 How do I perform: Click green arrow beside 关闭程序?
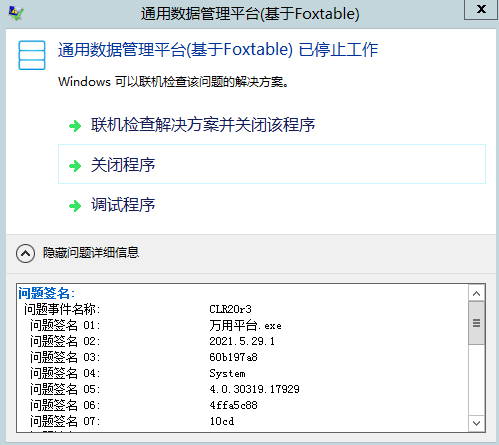click(x=75, y=166)
